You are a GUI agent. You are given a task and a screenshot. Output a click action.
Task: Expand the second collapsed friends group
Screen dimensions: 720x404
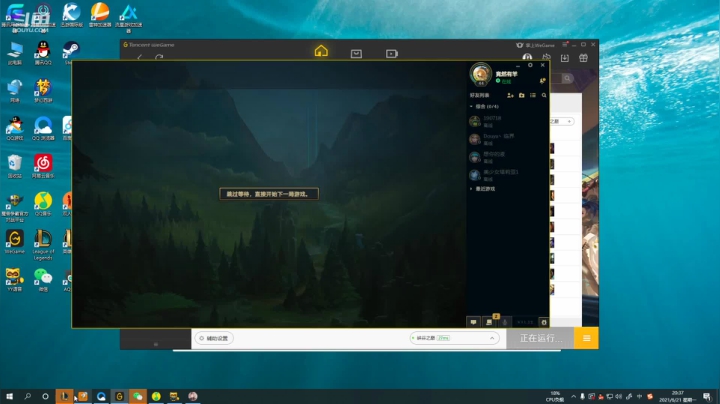471,189
